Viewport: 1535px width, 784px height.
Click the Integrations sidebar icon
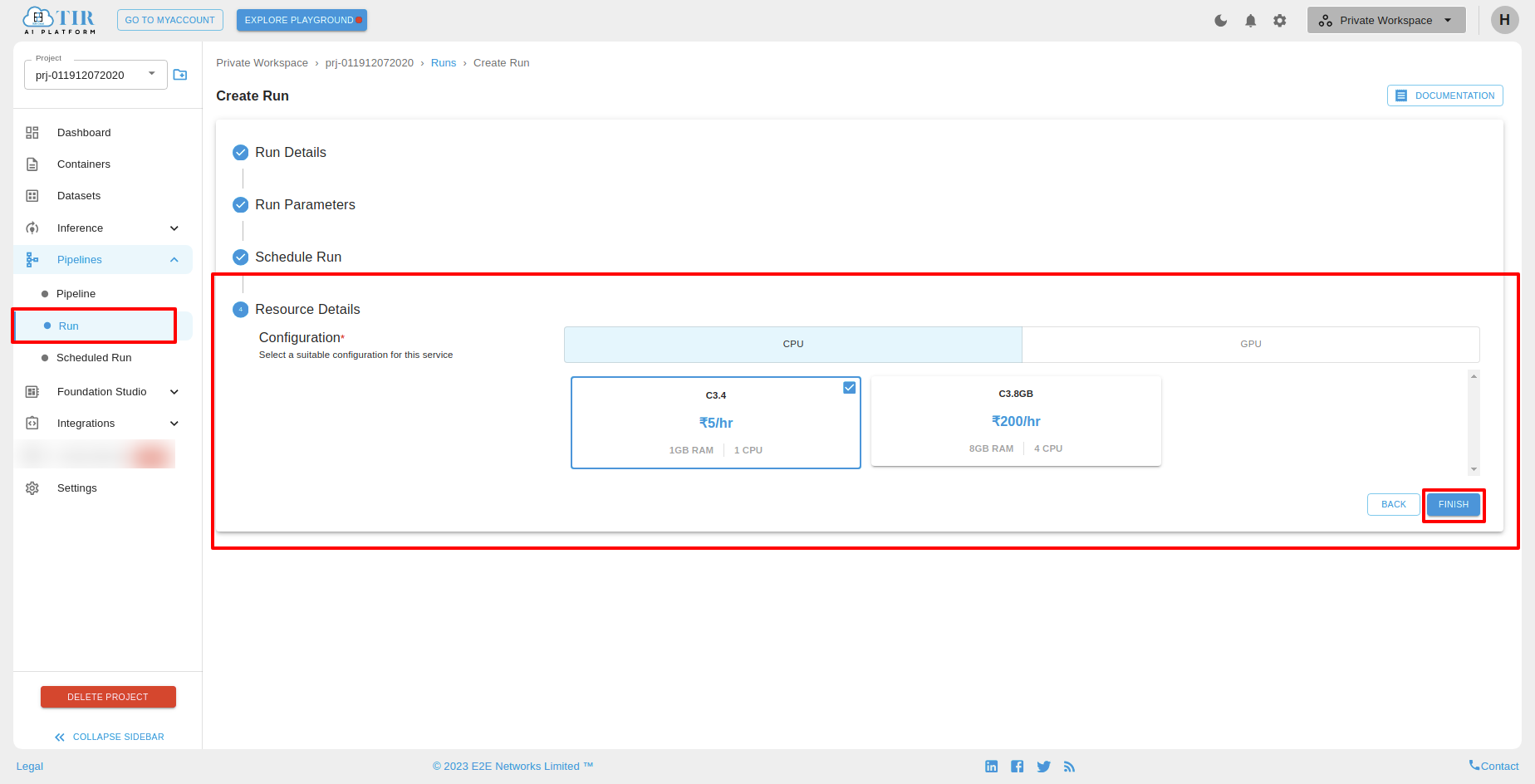32,424
